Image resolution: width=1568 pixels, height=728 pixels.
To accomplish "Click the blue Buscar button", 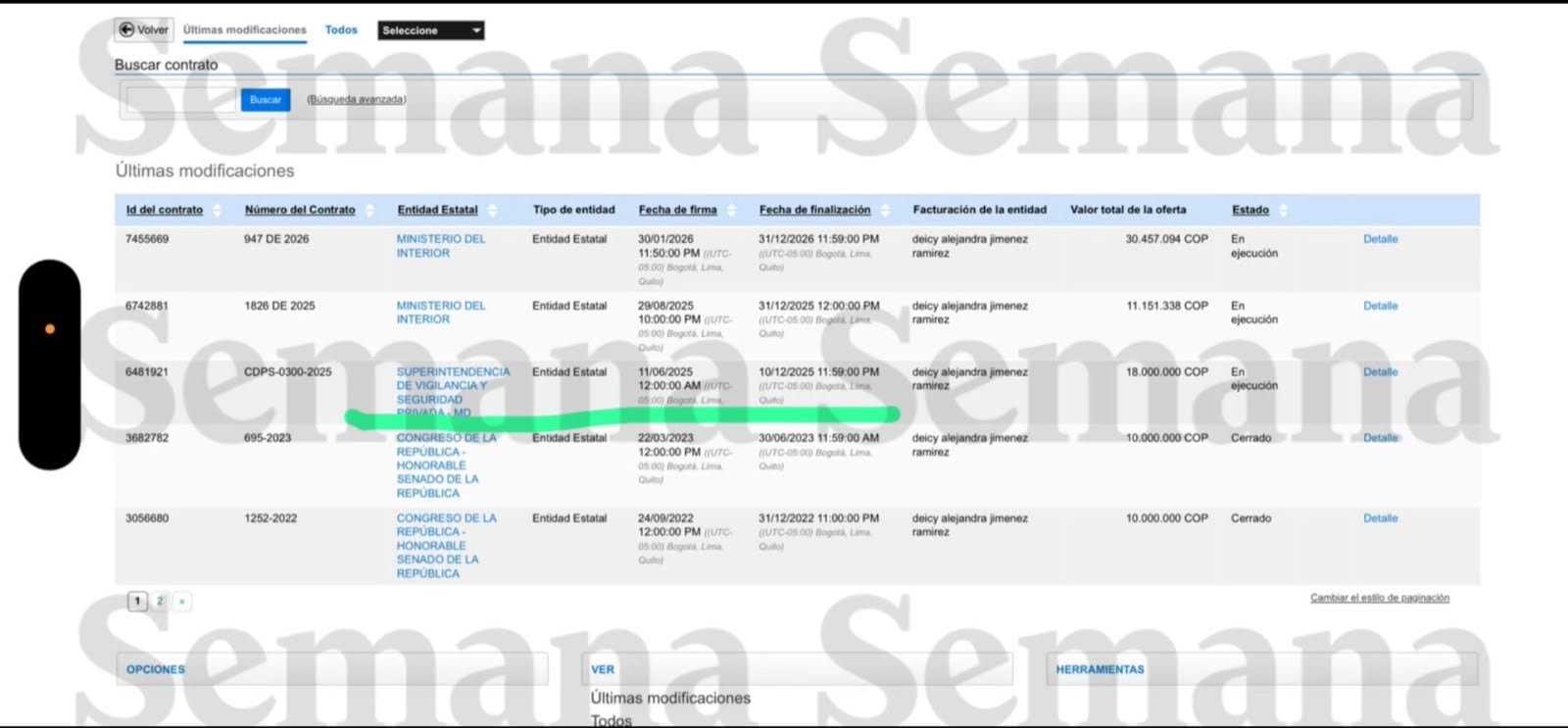I will coord(266,100).
